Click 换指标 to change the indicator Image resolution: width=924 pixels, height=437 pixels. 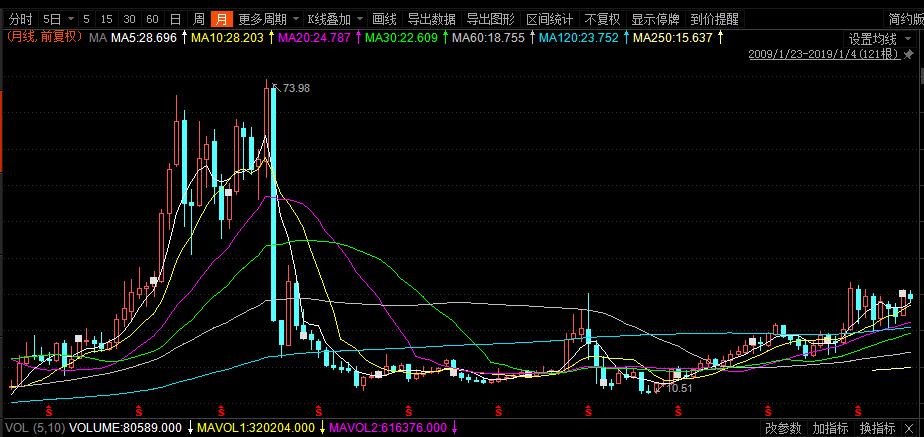[x=877, y=428]
